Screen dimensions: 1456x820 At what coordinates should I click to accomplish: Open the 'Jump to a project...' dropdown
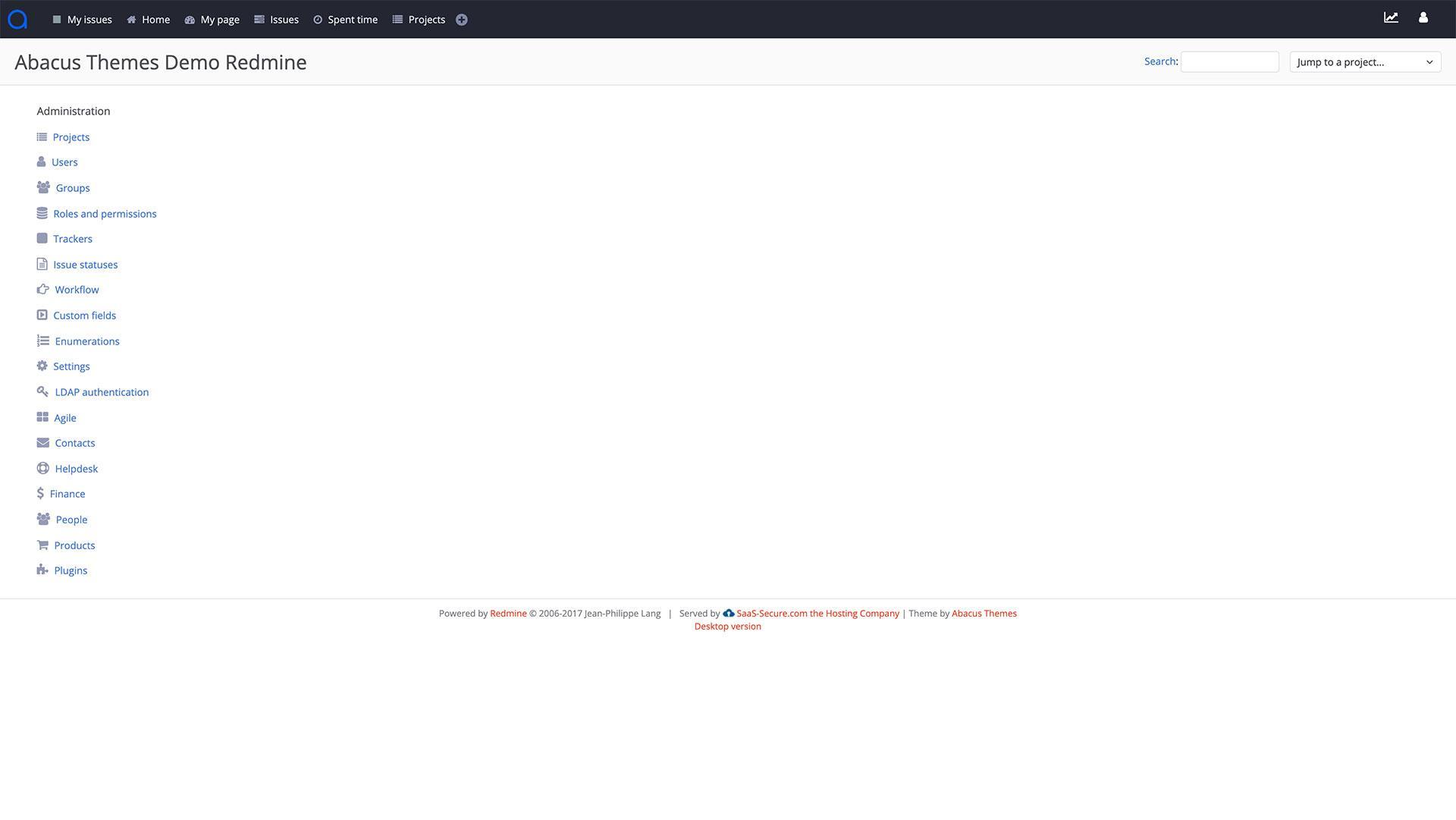[x=1364, y=61]
